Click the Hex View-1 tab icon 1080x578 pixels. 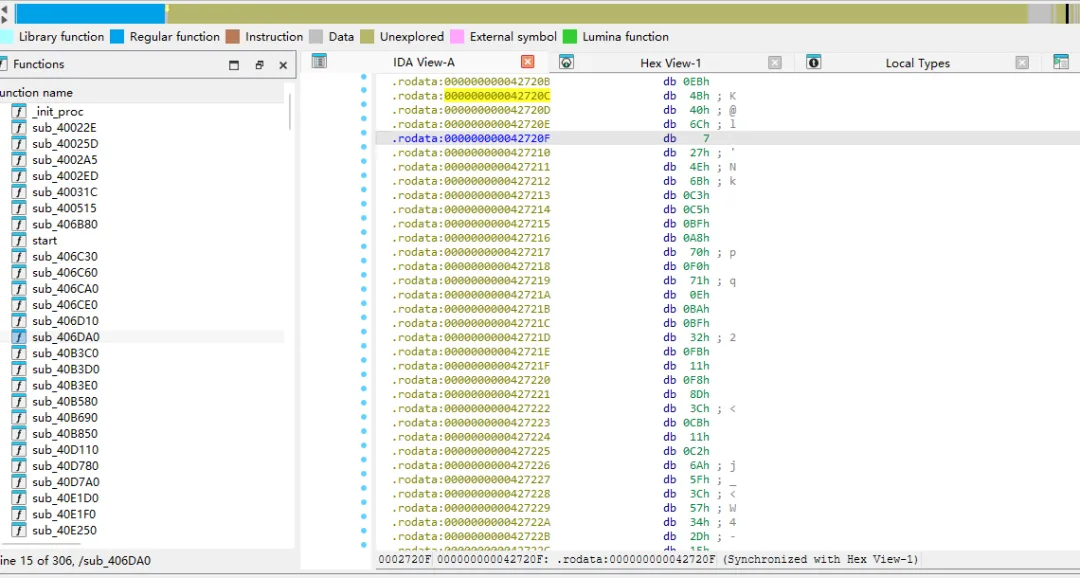(x=566, y=62)
